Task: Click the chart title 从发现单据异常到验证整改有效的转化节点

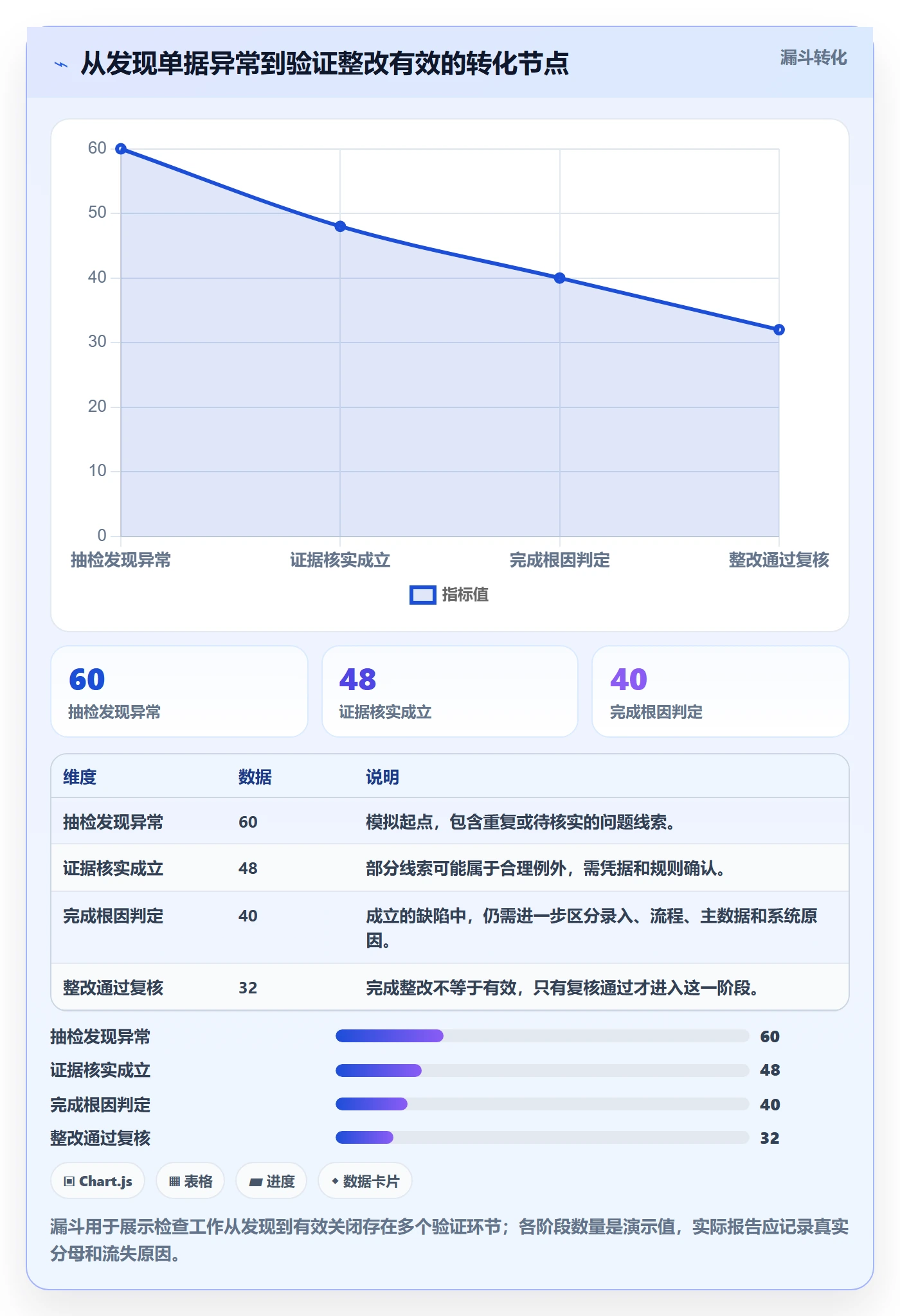Action: [325, 64]
